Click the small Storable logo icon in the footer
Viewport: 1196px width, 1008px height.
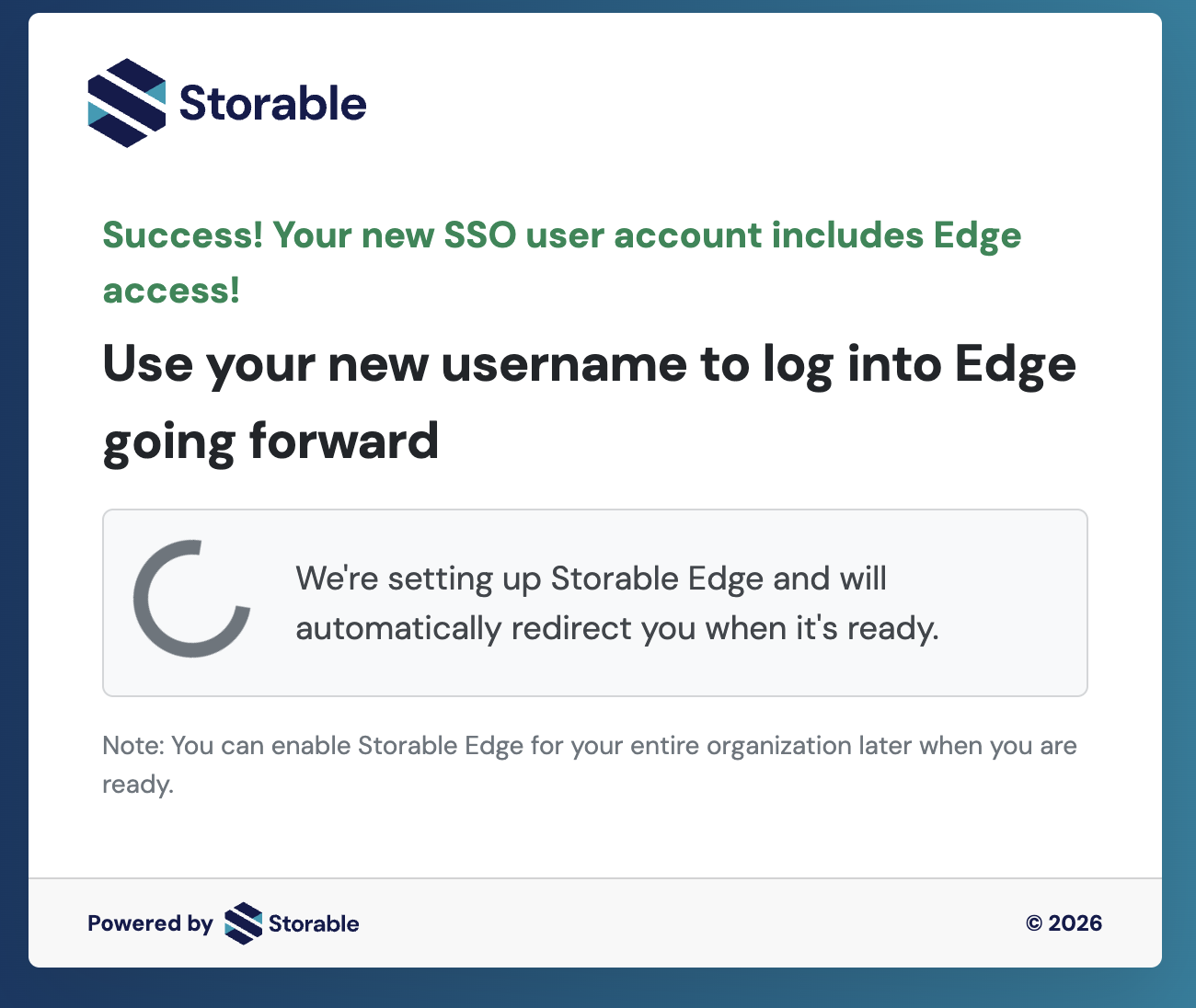click(x=244, y=923)
